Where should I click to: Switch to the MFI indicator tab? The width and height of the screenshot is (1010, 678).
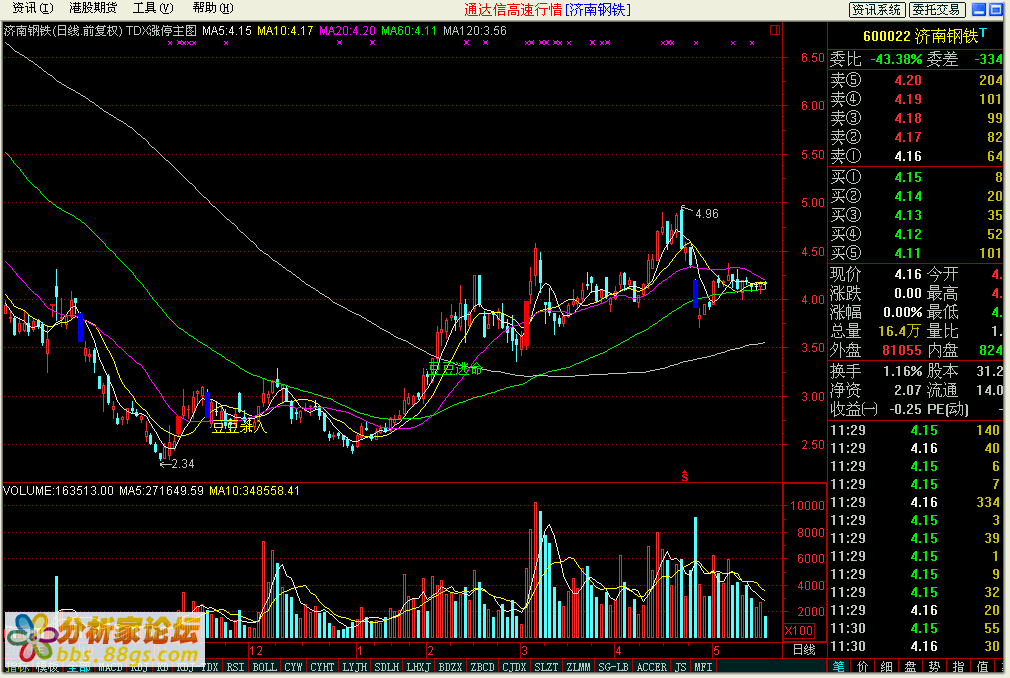coord(703,667)
